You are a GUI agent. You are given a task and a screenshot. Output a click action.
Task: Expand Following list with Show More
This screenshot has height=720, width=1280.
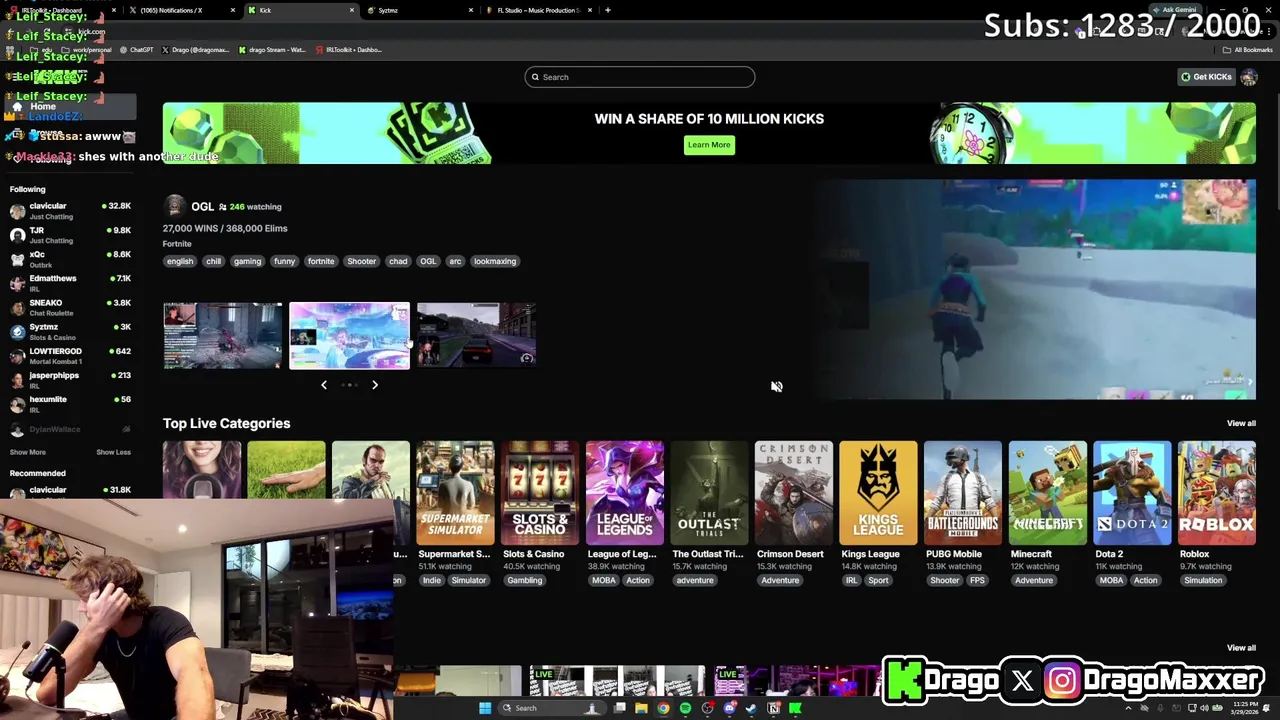pyautogui.click(x=28, y=452)
